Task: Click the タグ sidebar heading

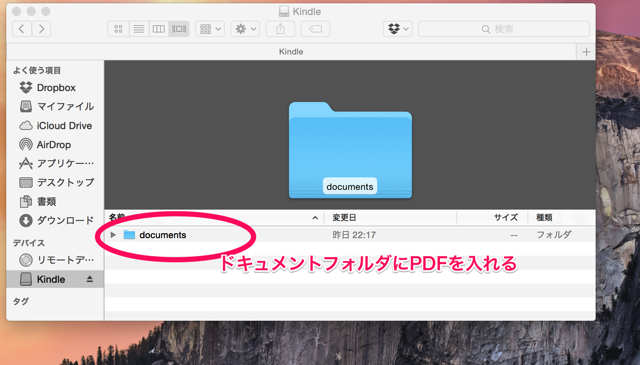Action: (21, 301)
